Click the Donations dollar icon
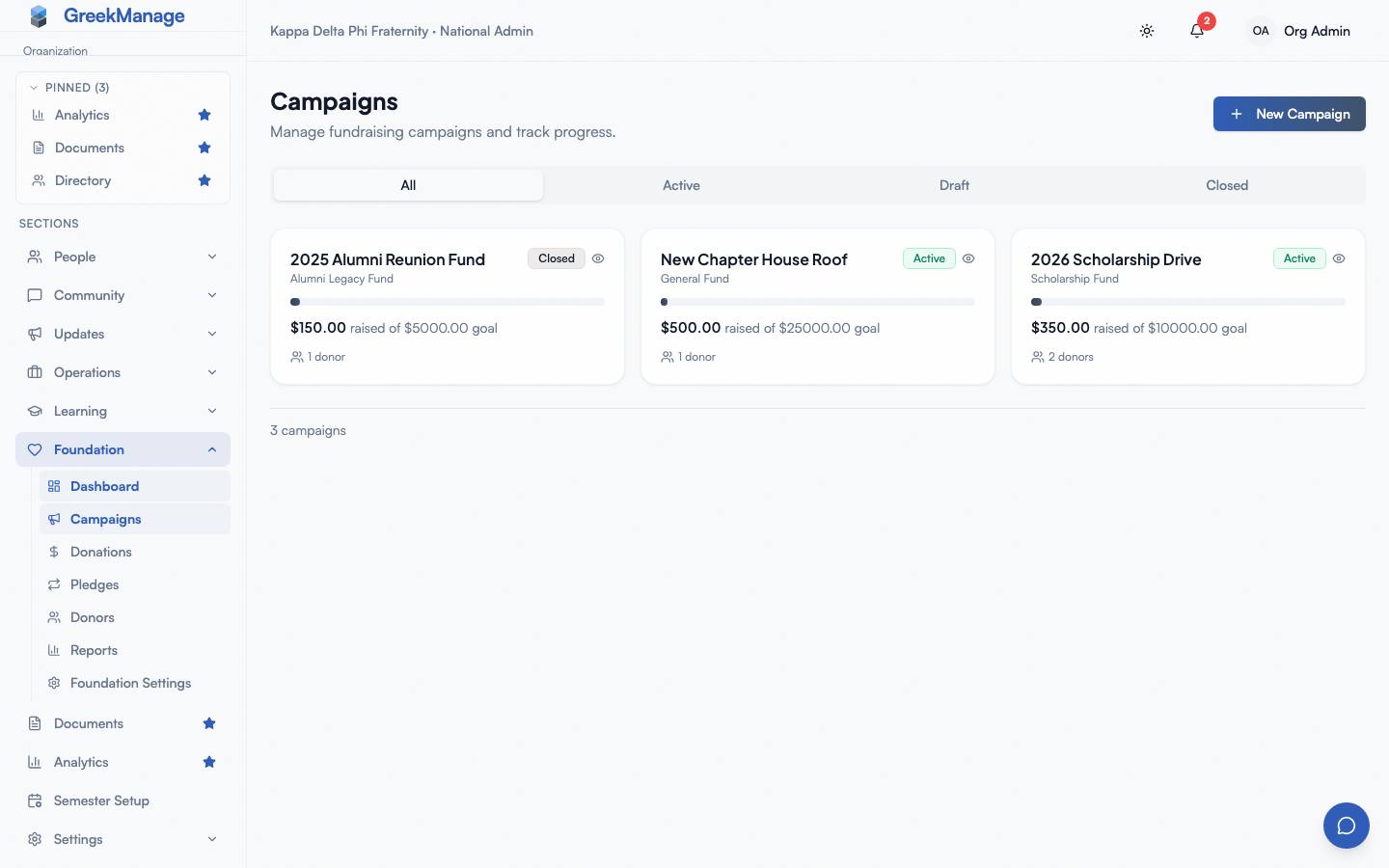Image resolution: width=1389 pixels, height=868 pixels. coord(54,552)
